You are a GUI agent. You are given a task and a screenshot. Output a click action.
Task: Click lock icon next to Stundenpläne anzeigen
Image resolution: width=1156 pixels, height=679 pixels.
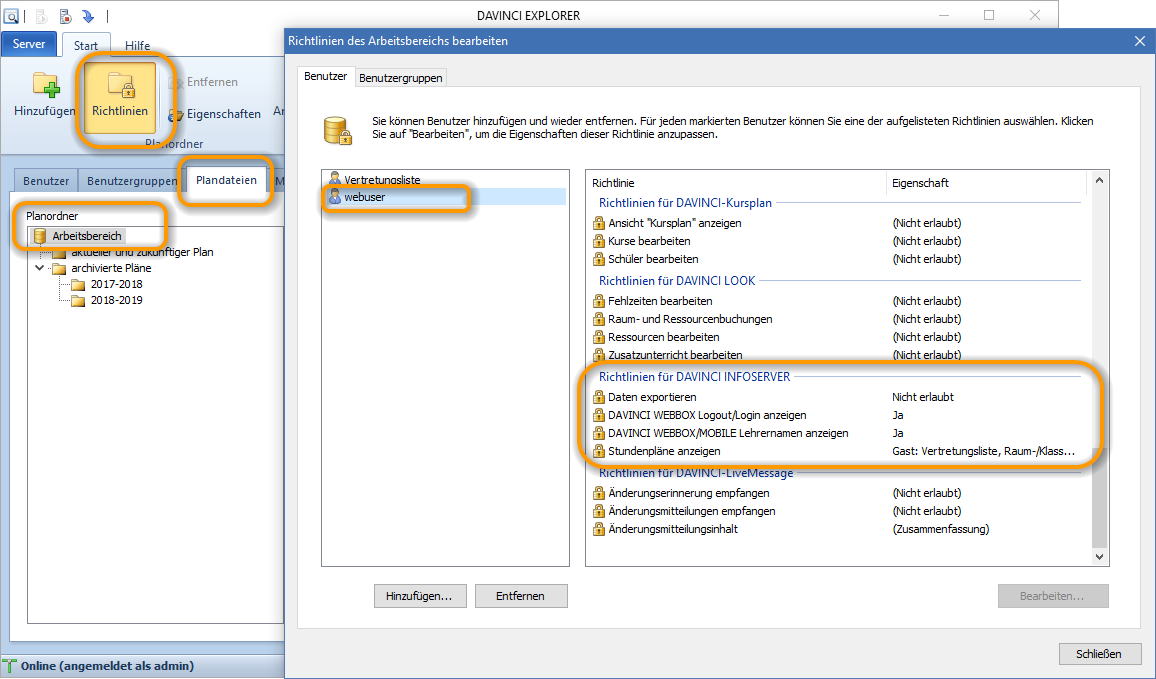[x=599, y=451]
